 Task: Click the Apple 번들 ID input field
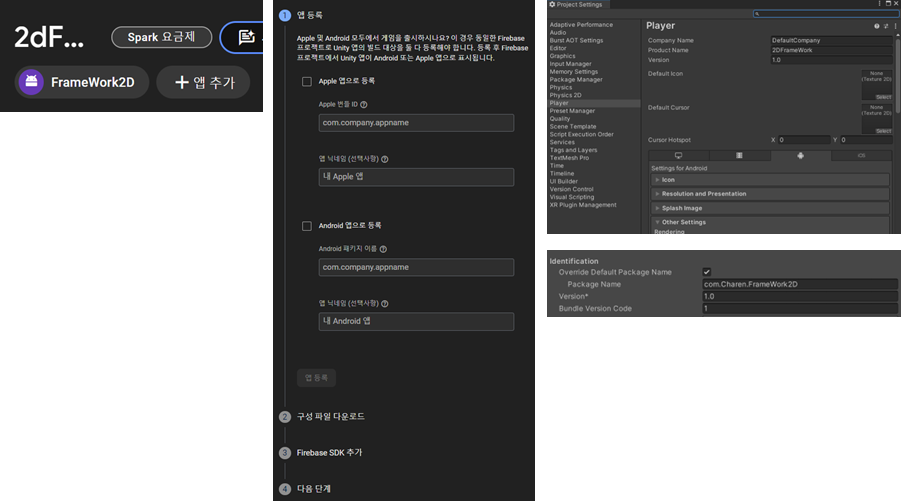[416, 123]
